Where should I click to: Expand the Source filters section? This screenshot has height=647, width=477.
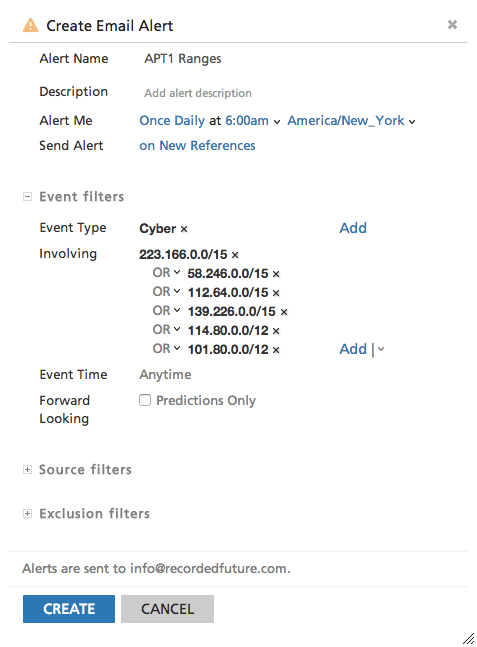pos(27,470)
